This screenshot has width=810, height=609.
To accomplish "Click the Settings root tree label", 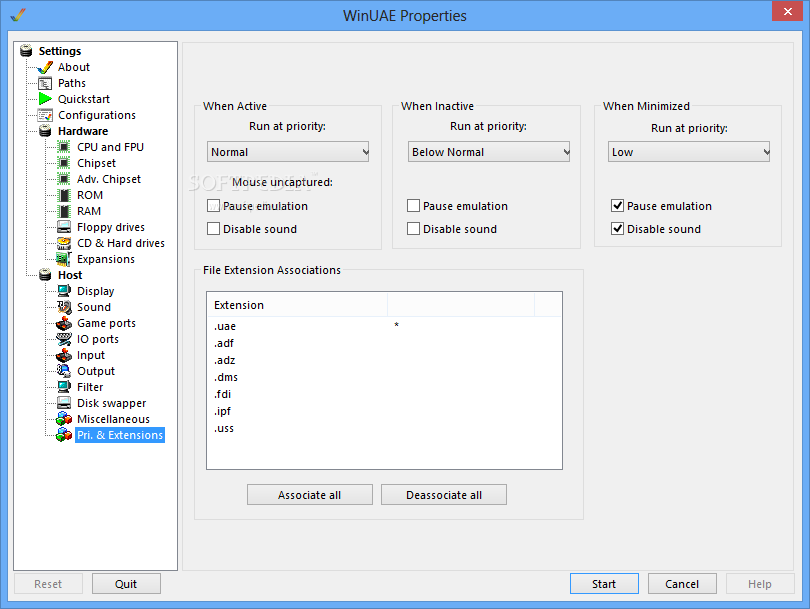I will pos(60,51).
